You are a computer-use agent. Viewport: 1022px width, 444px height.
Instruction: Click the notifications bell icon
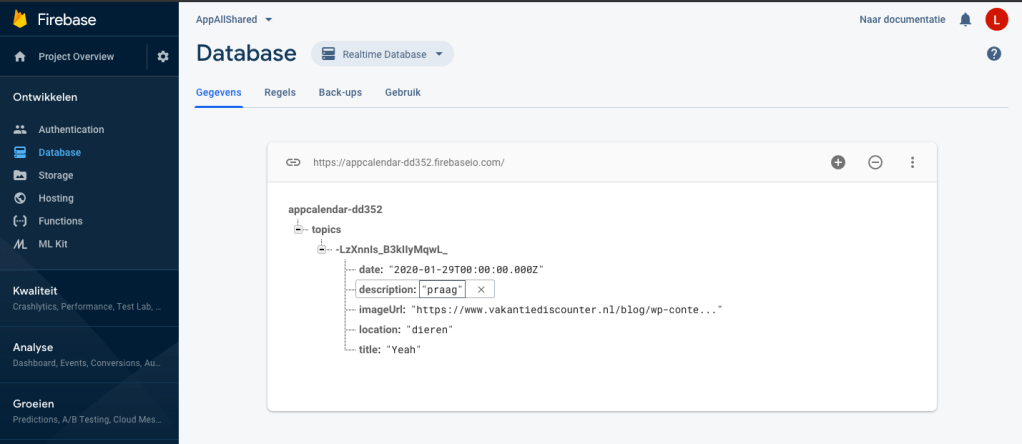point(965,19)
